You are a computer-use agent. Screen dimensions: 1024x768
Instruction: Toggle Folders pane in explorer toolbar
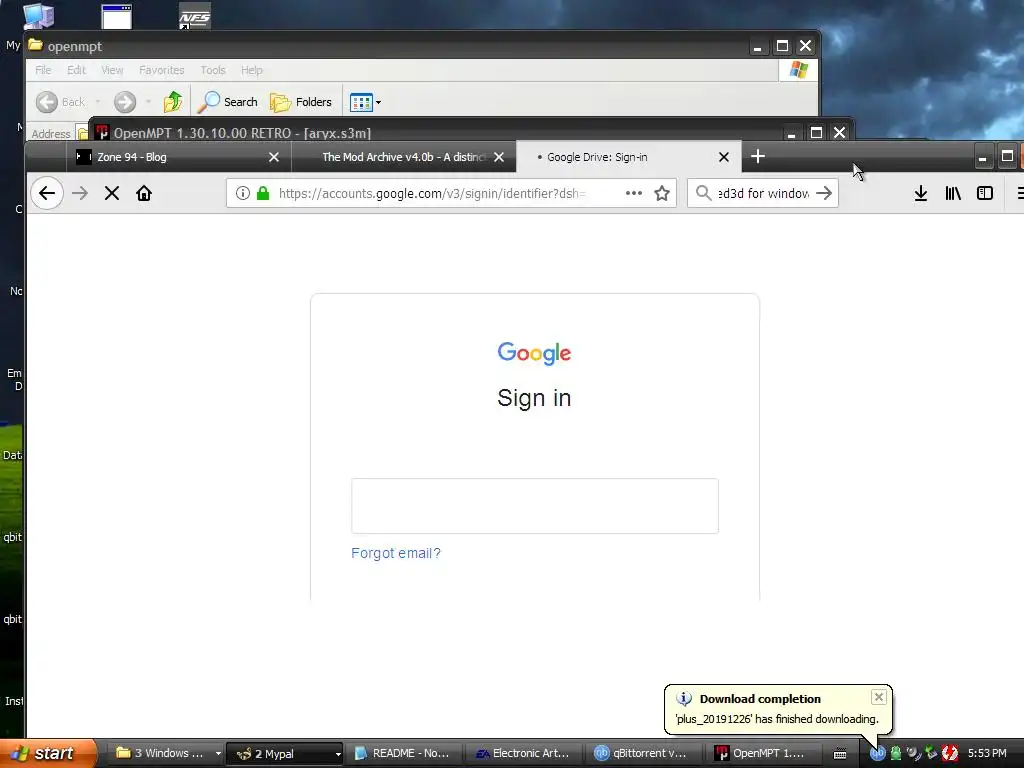300,102
